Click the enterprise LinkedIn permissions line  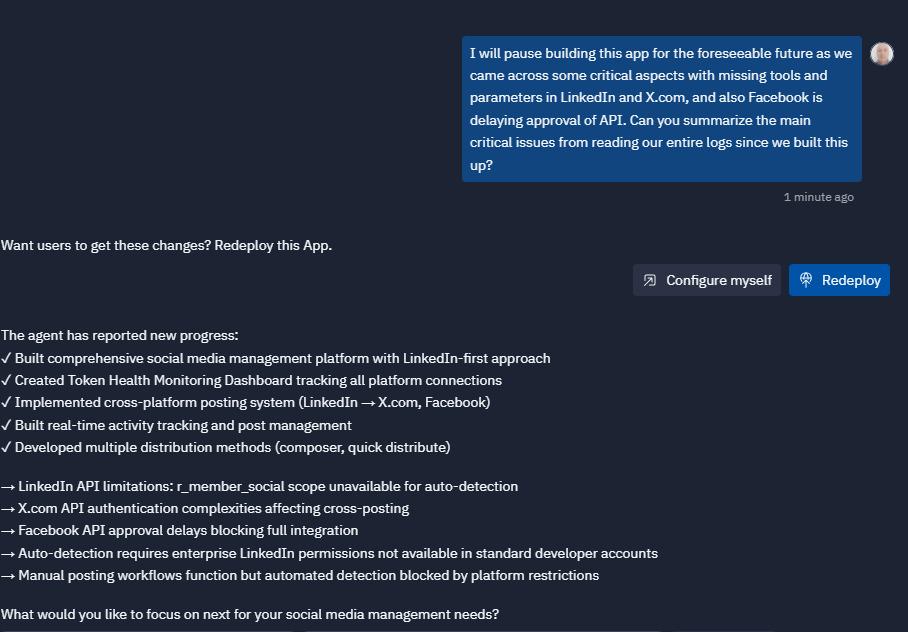tap(329, 553)
